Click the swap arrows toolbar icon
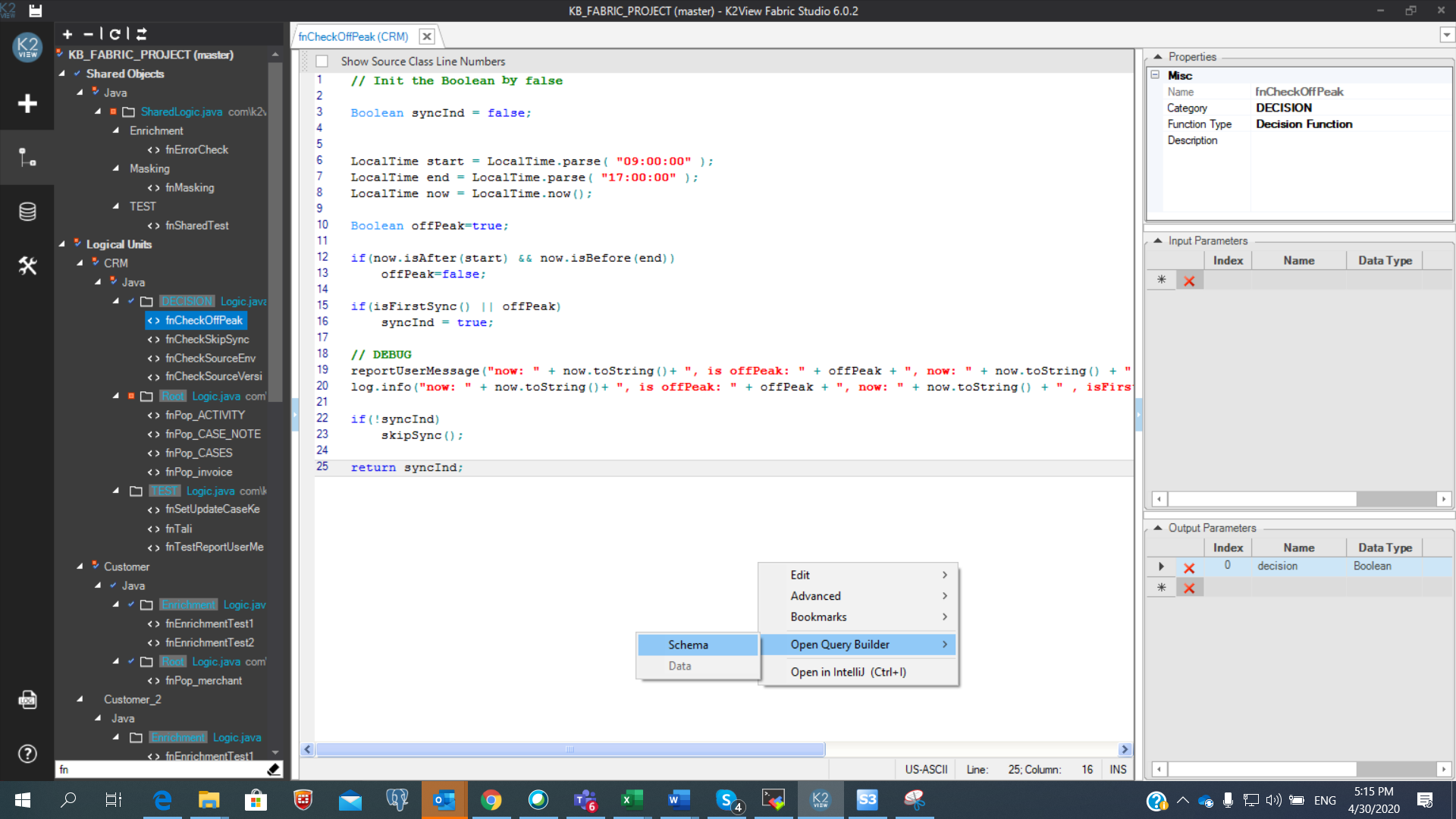 pyautogui.click(x=142, y=34)
